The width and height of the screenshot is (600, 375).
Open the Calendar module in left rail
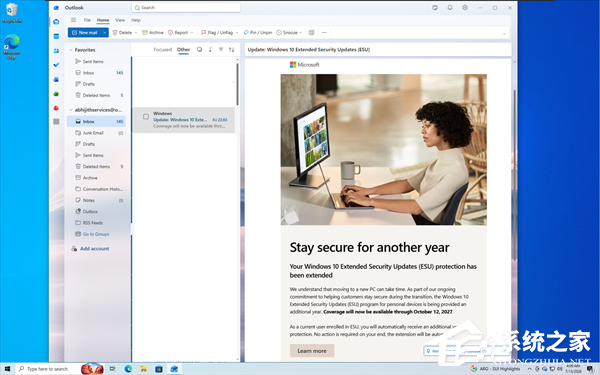[x=56, y=36]
